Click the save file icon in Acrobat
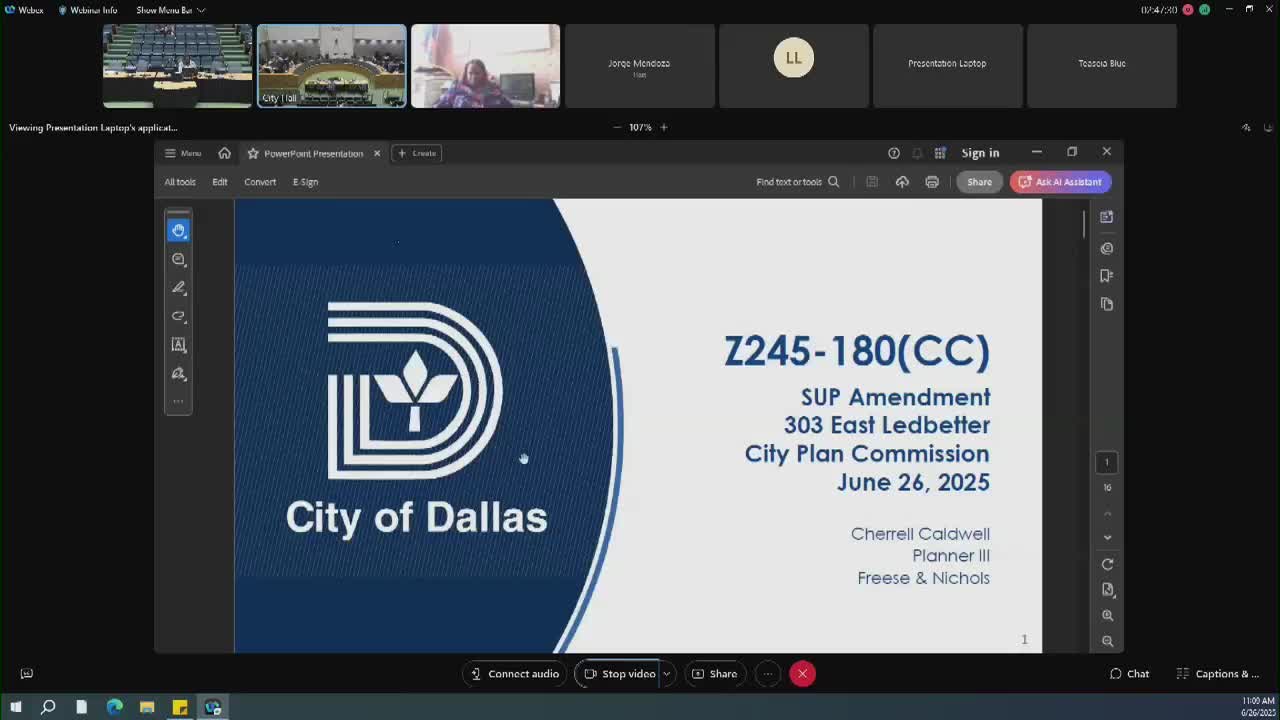This screenshot has height=720, width=1280. (x=872, y=182)
